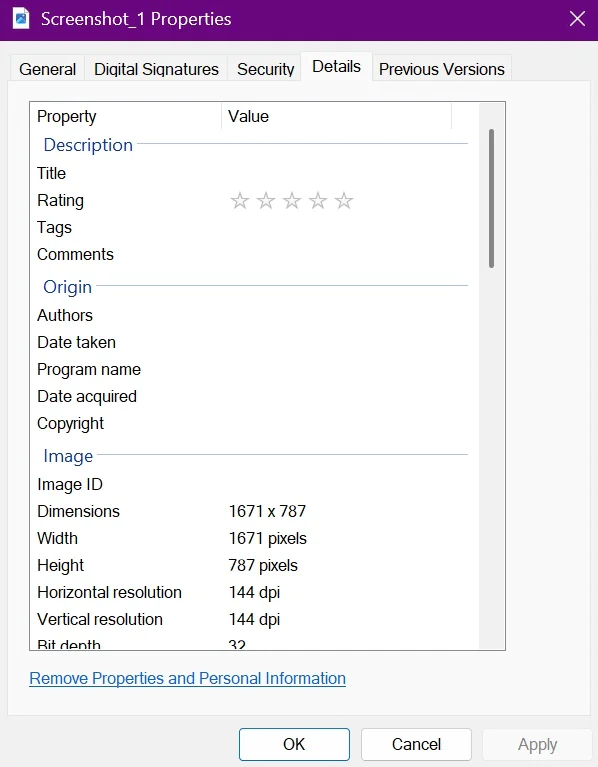598x767 pixels.
Task: Set rating to three stars
Action: 292,201
